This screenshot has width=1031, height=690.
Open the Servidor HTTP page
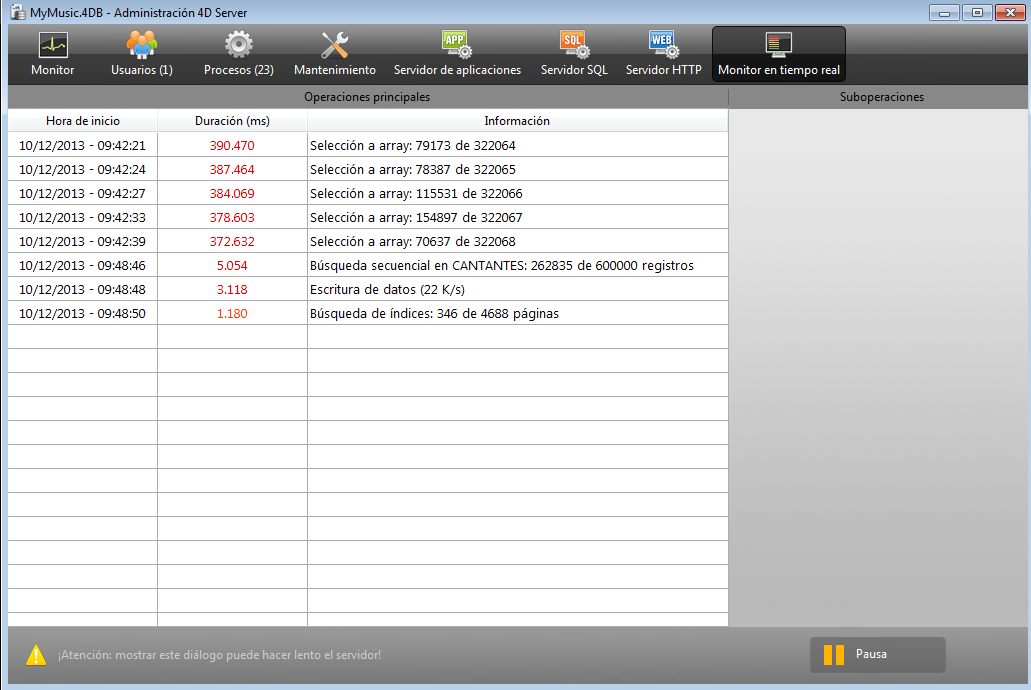(x=663, y=54)
